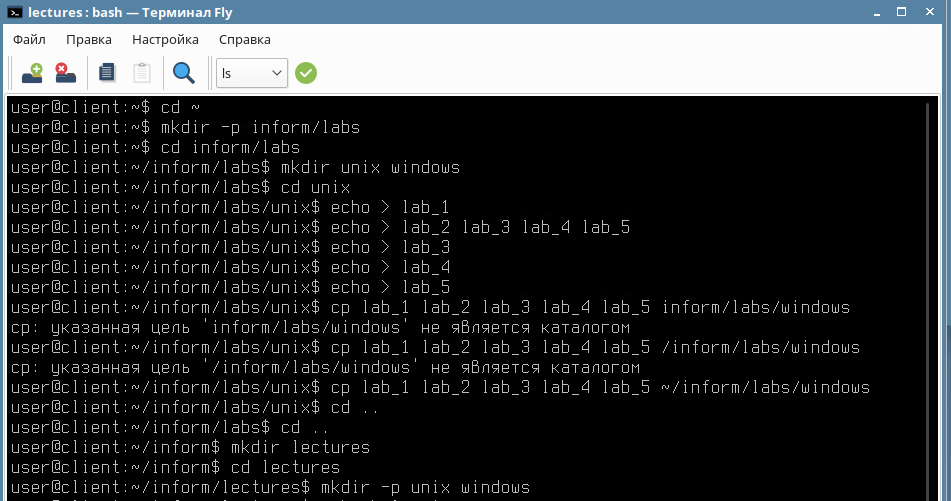Open the Настройка menu
The width and height of the screenshot is (951, 501).
click(x=165, y=39)
